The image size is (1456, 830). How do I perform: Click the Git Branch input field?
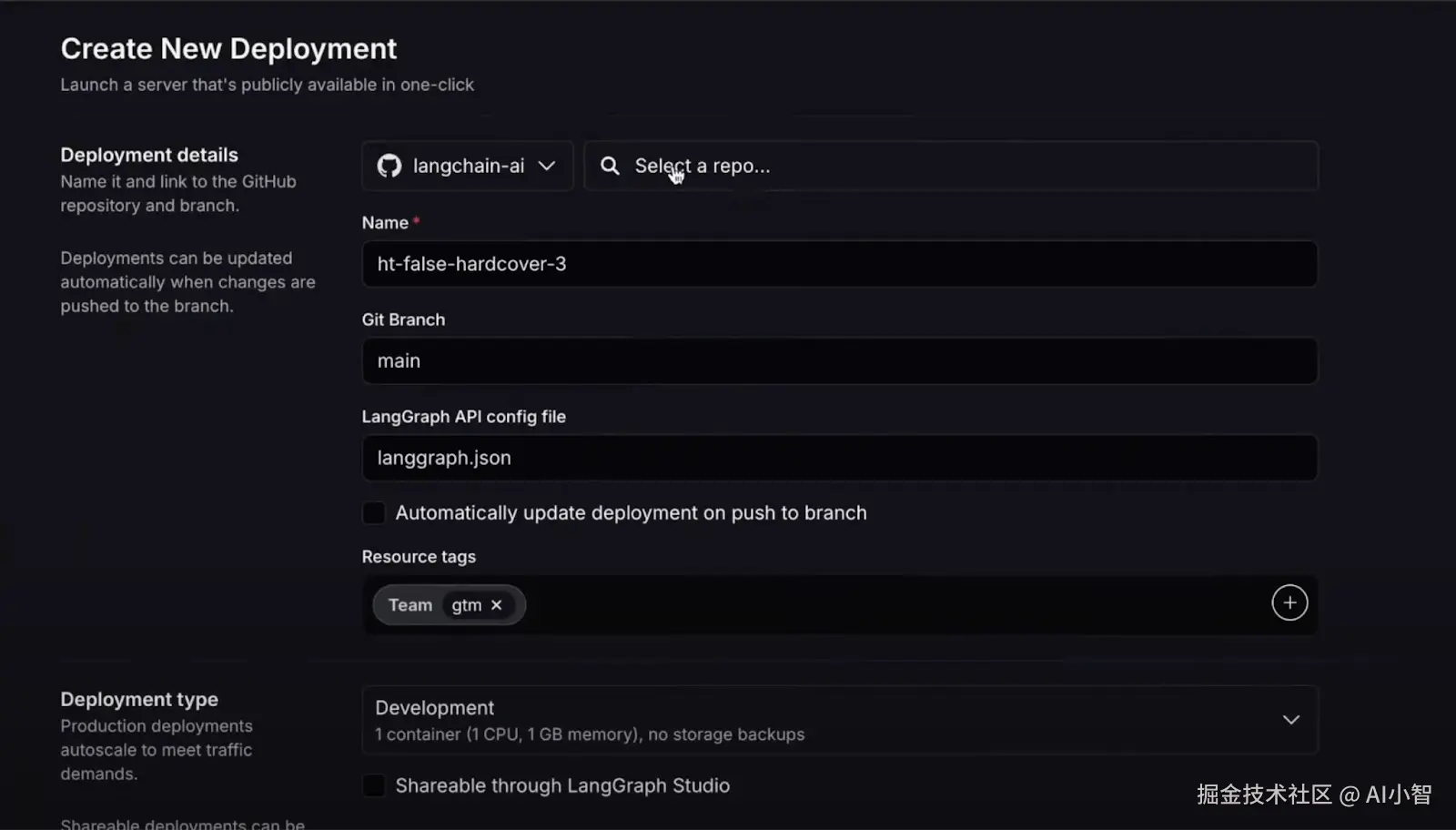837,361
